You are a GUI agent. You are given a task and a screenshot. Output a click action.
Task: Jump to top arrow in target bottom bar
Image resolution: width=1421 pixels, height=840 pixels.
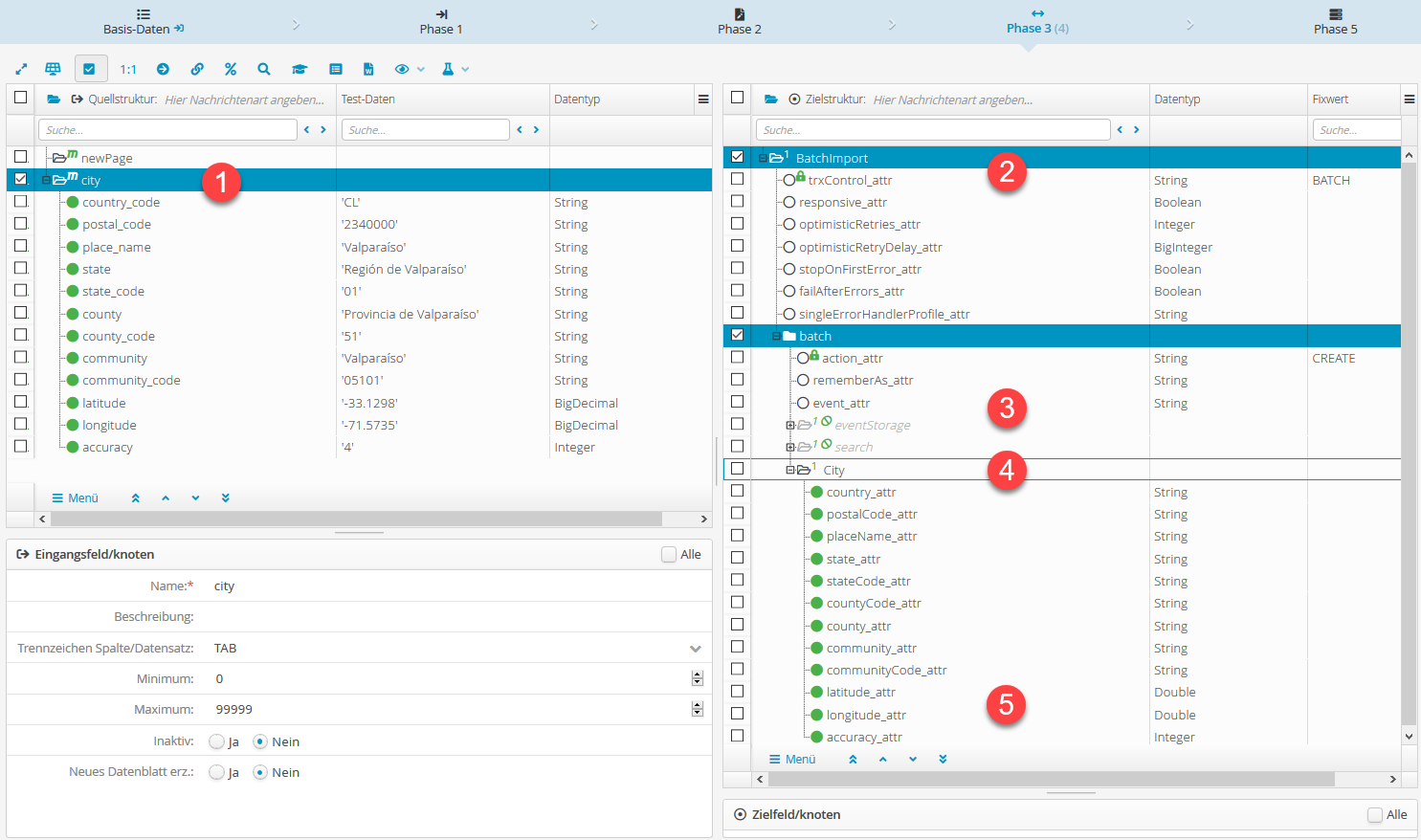[x=853, y=759]
